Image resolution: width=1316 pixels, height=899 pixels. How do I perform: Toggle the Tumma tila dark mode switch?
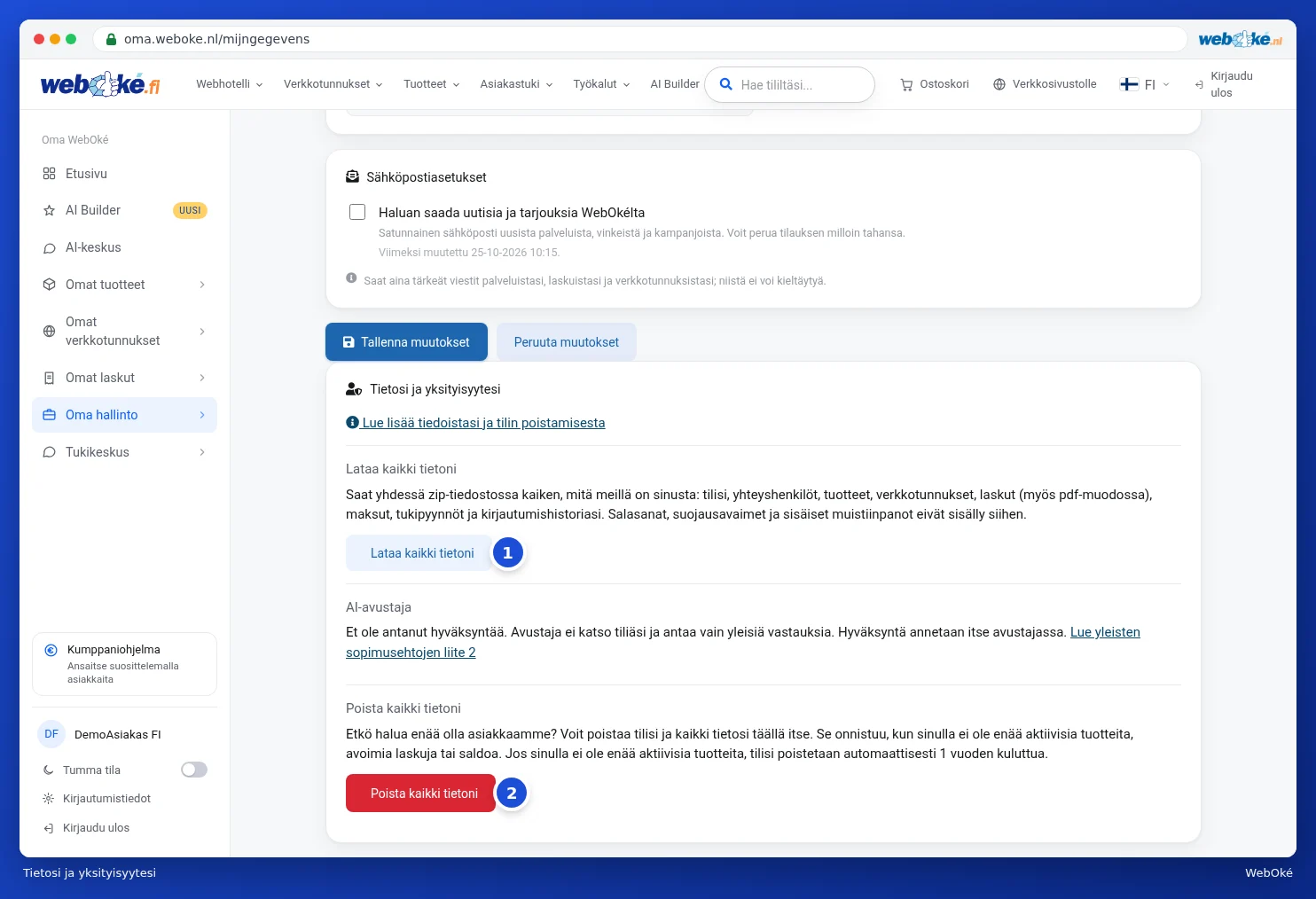point(194,770)
